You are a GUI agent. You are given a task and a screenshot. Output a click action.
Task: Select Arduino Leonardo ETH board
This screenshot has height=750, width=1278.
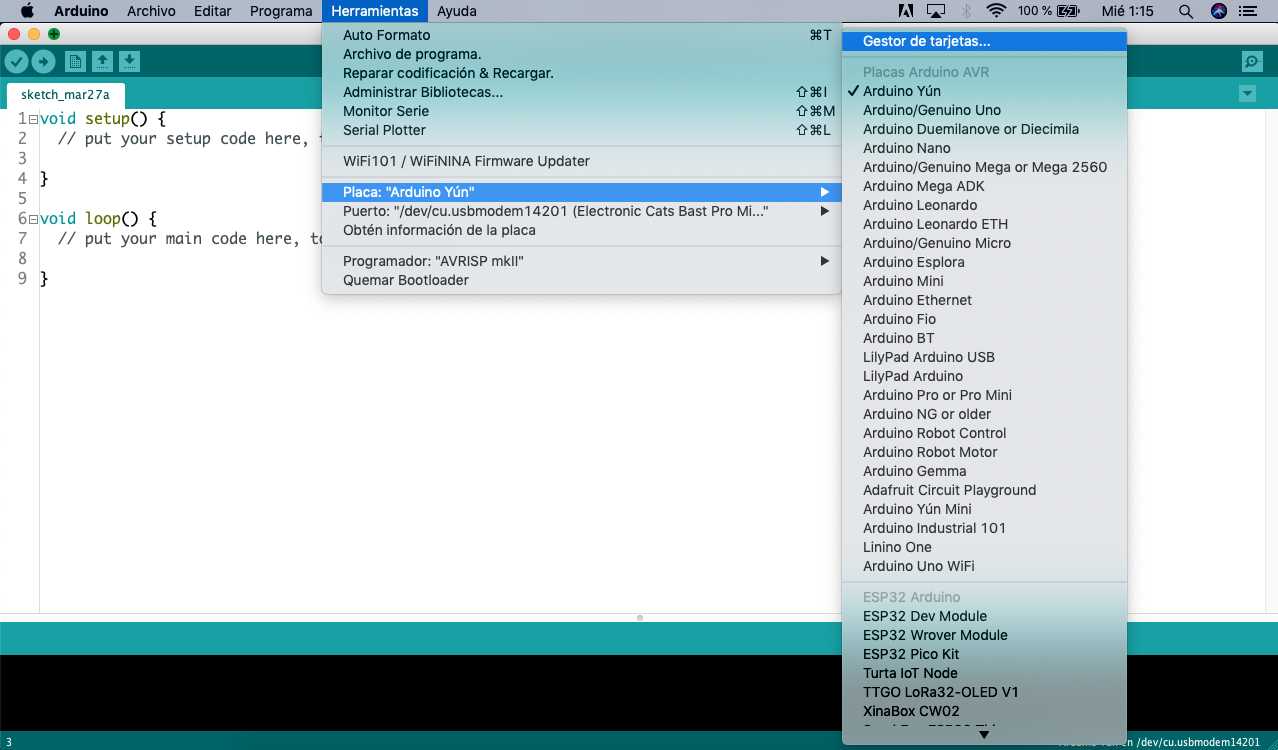click(984, 224)
